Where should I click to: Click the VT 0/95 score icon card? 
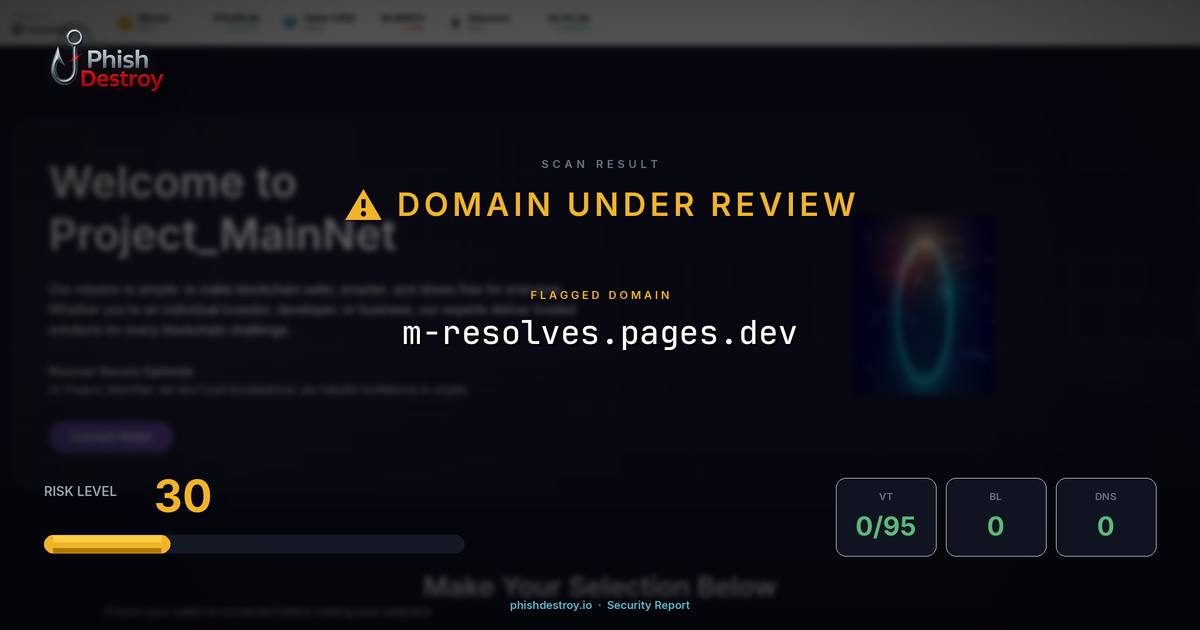pyautogui.click(x=886, y=516)
